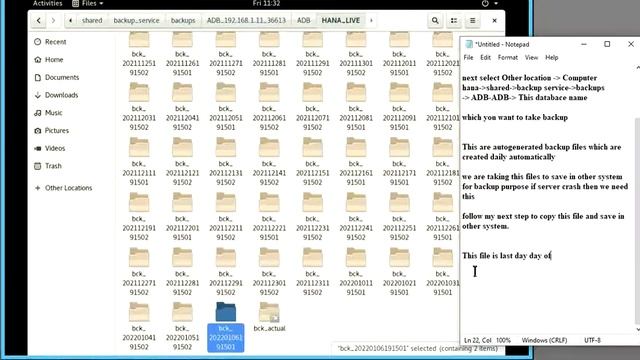Select folder bck_20220102191501
Viewport: 640px width, 360px height.
click(x=399, y=272)
